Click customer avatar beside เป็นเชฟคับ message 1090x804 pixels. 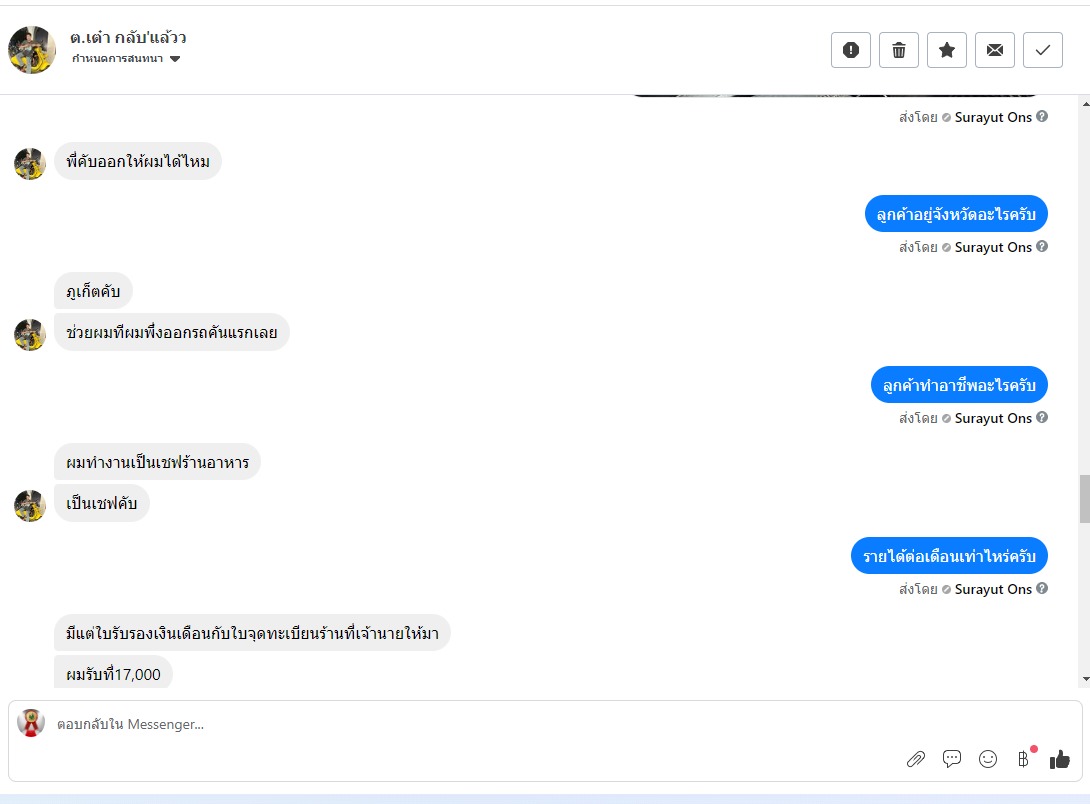[x=30, y=505]
